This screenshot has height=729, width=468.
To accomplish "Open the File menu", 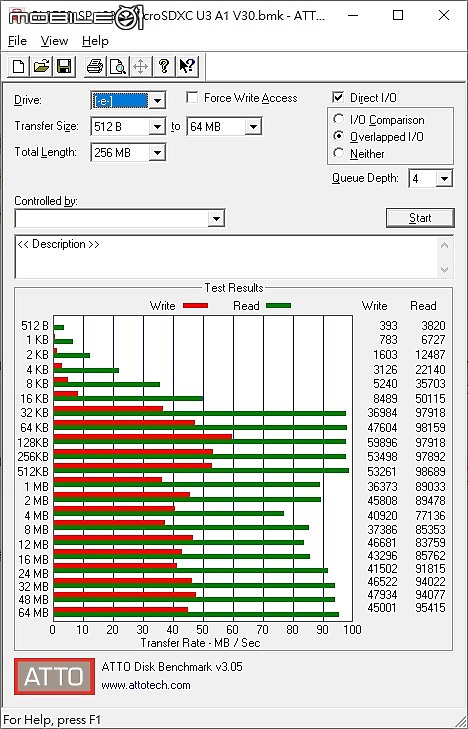I will click(17, 41).
